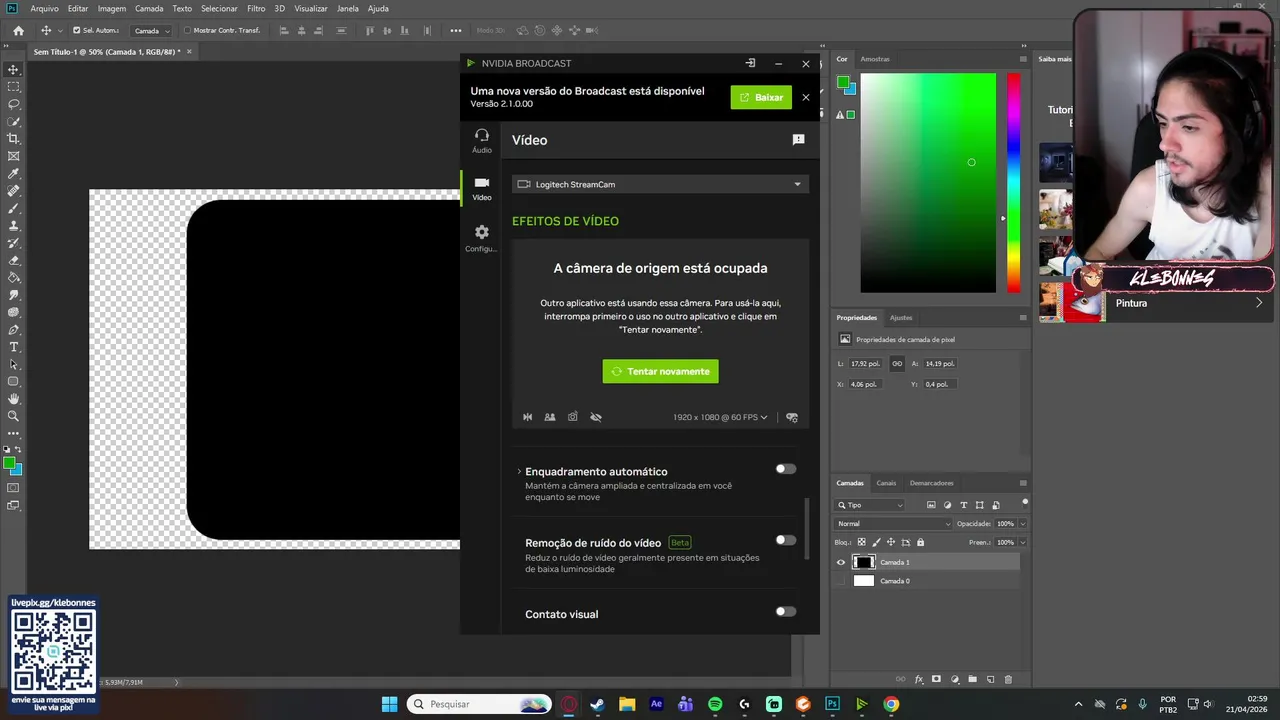Open Spotify from the taskbar
1280x720 pixels.
715,704
